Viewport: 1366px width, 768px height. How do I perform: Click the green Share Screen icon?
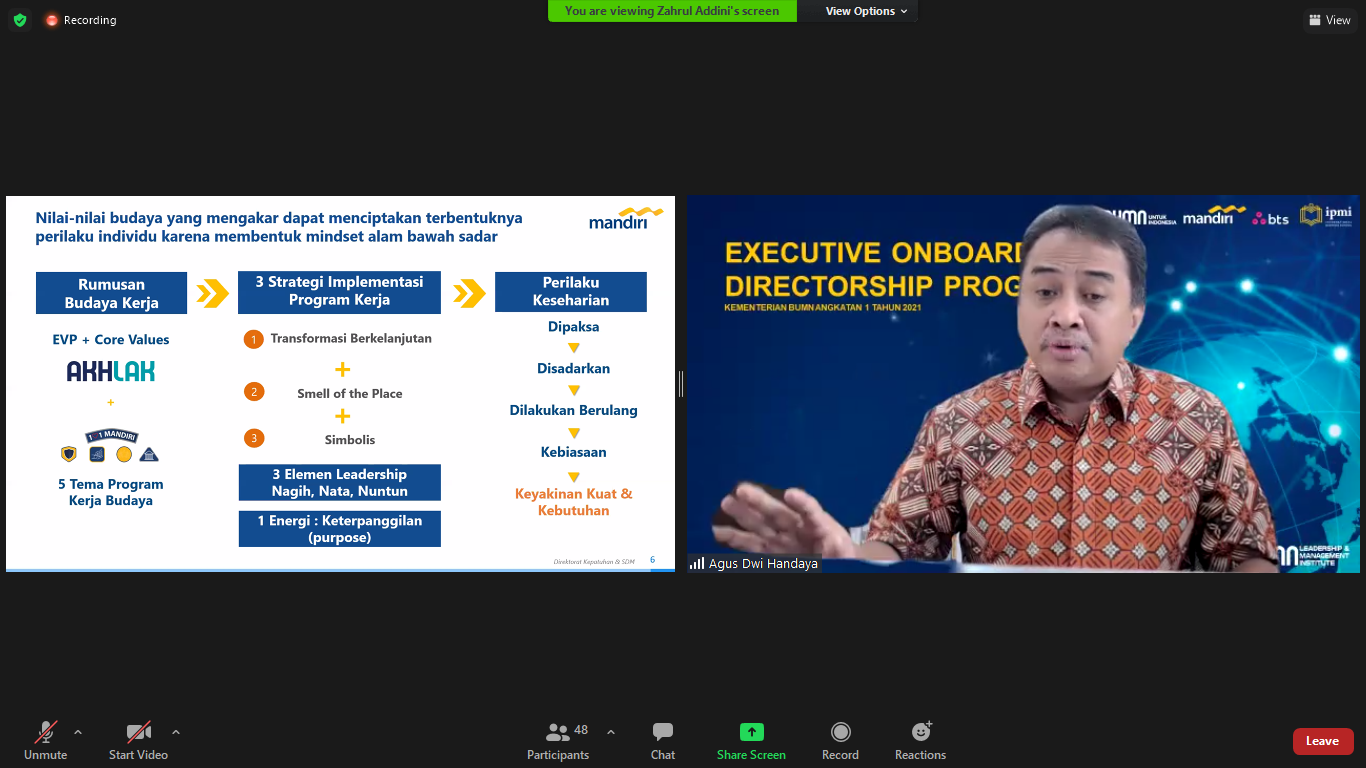click(751, 732)
